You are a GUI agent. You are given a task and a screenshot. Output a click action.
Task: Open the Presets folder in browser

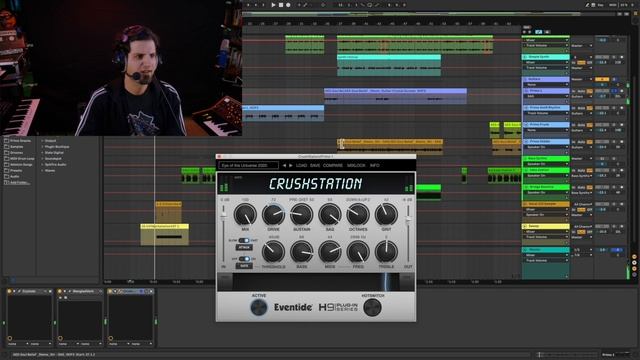coord(16,171)
